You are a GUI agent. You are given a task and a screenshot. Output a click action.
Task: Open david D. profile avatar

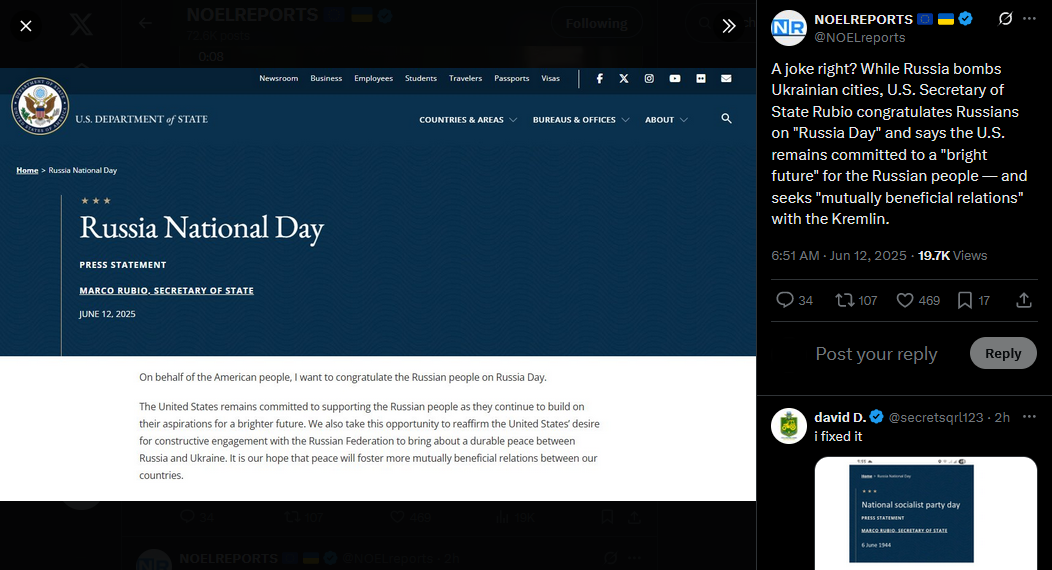(788, 426)
